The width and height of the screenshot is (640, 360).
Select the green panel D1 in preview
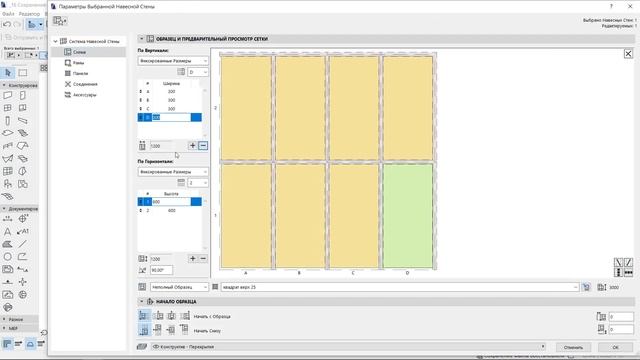408,216
